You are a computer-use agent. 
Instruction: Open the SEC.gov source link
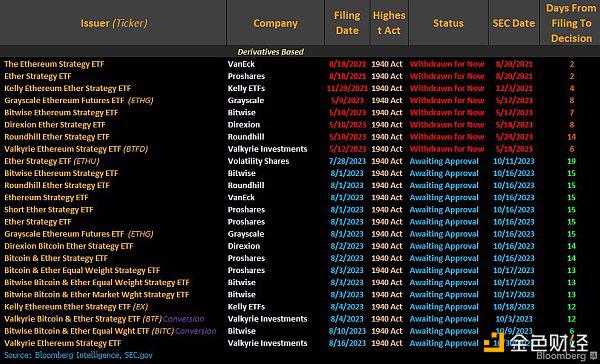(139, 355)
